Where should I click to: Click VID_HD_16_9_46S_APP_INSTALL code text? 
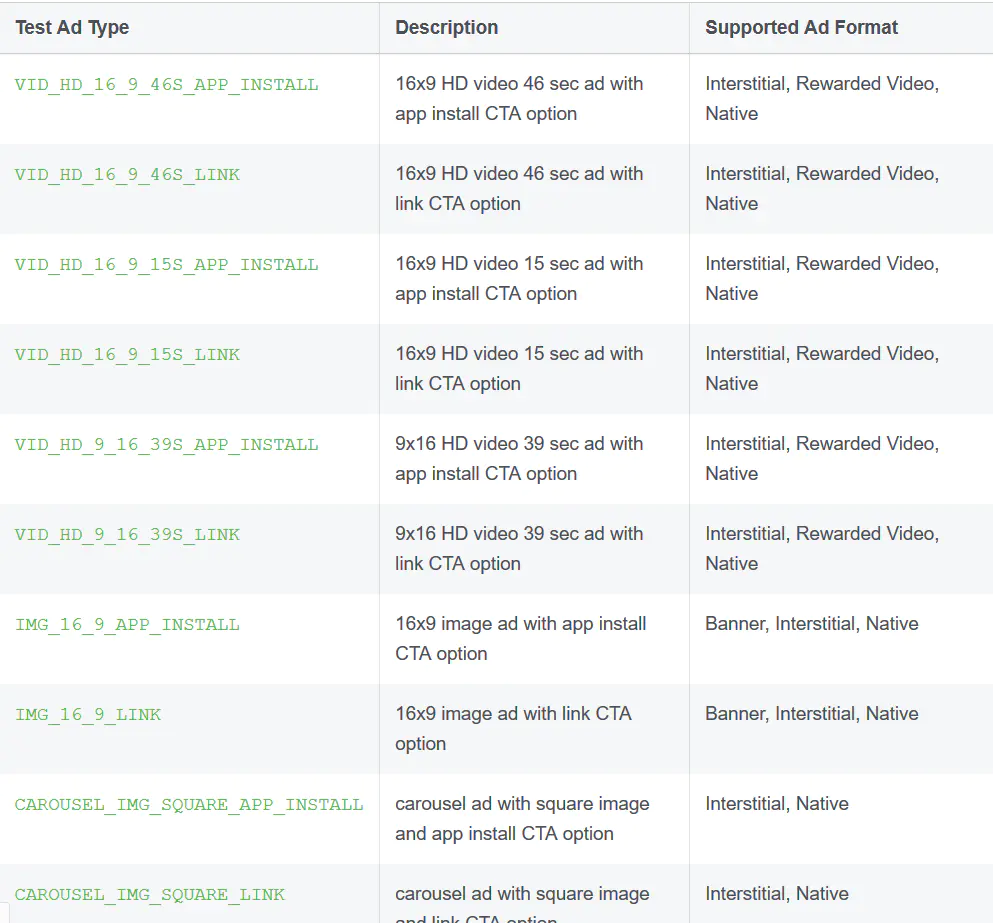tap(166, 85)
